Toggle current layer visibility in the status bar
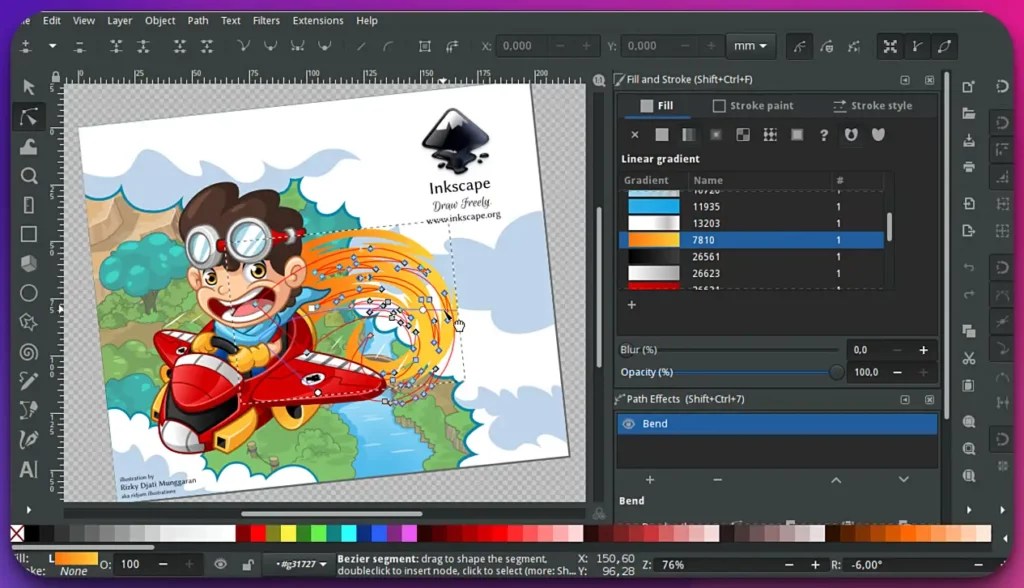Screen dimensions: 1024x588 [219, 564]
